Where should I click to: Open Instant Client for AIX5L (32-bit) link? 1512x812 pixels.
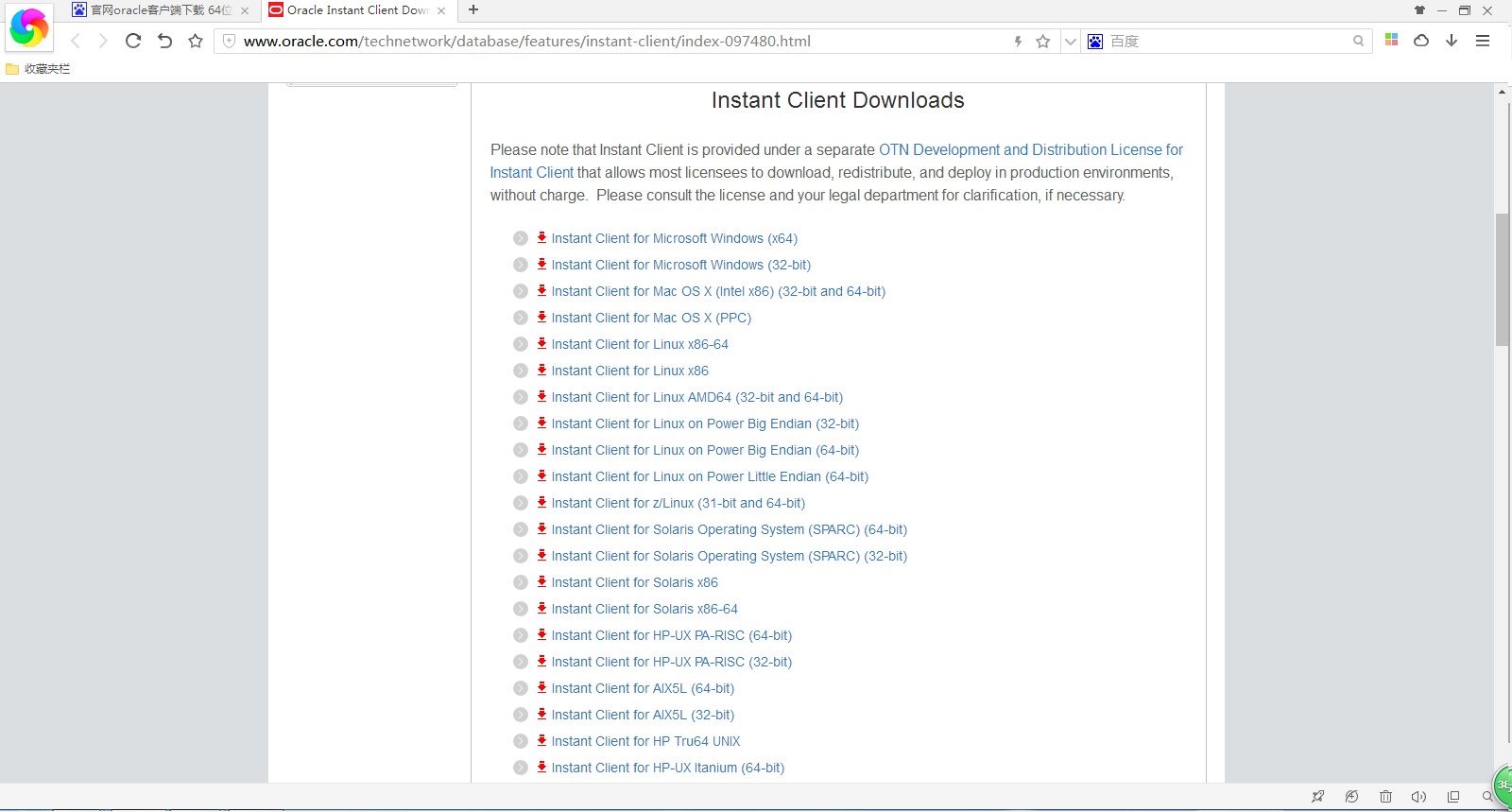pyautogui.click(x=643, y=715)
